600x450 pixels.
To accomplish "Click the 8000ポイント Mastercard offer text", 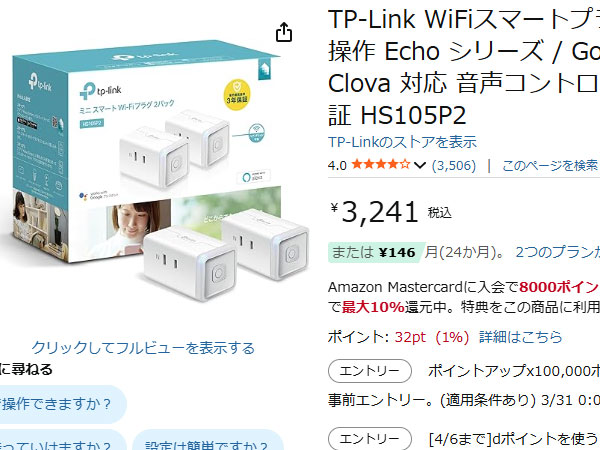I will [x=559, y=287].
